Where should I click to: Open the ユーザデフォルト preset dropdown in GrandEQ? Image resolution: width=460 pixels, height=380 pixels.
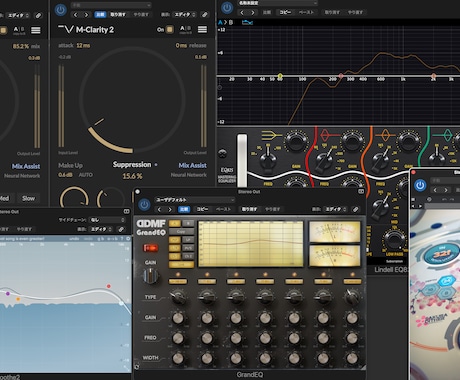(195, 200)
